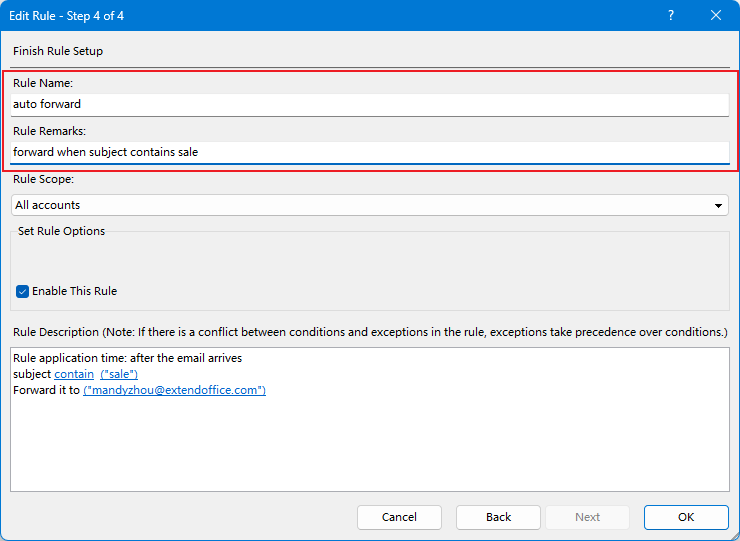Click the greyed-out Next button
This screenshot has width=740, height=541.
click(x=587, y=517)
